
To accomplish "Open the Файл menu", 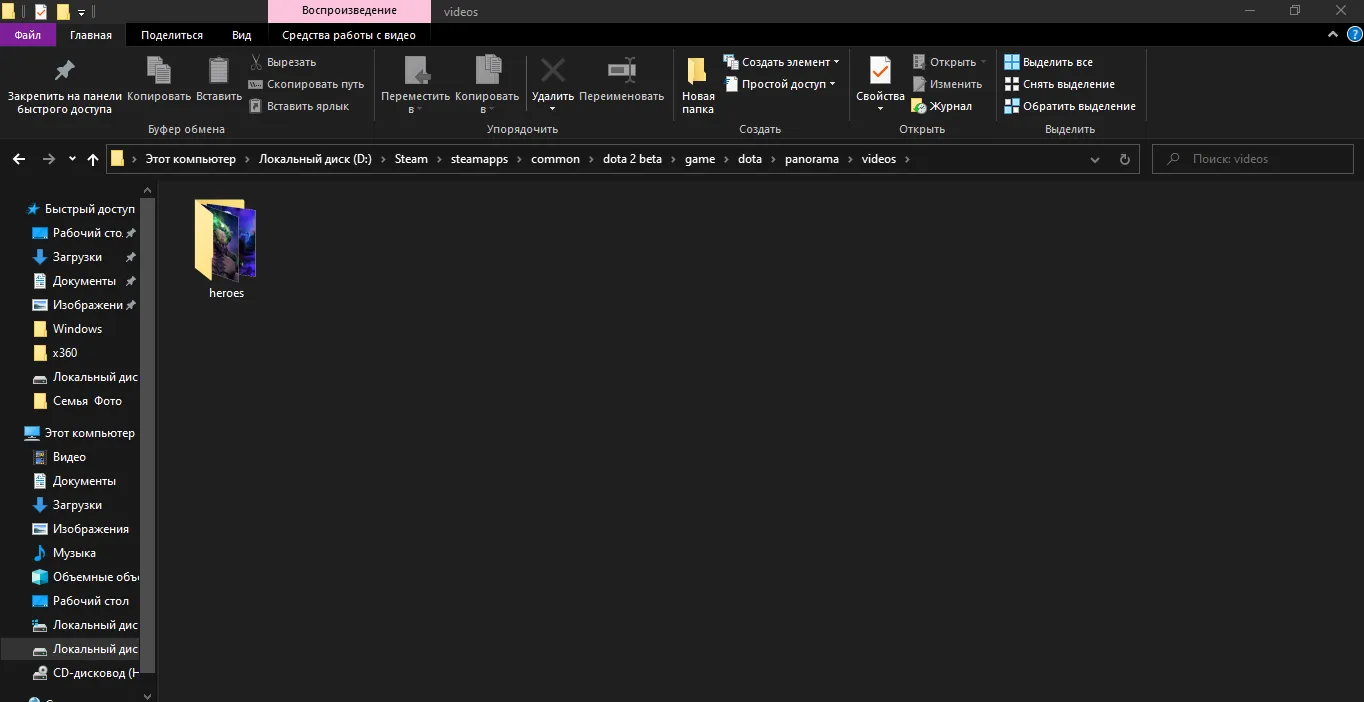I will [x=28, y=35].
